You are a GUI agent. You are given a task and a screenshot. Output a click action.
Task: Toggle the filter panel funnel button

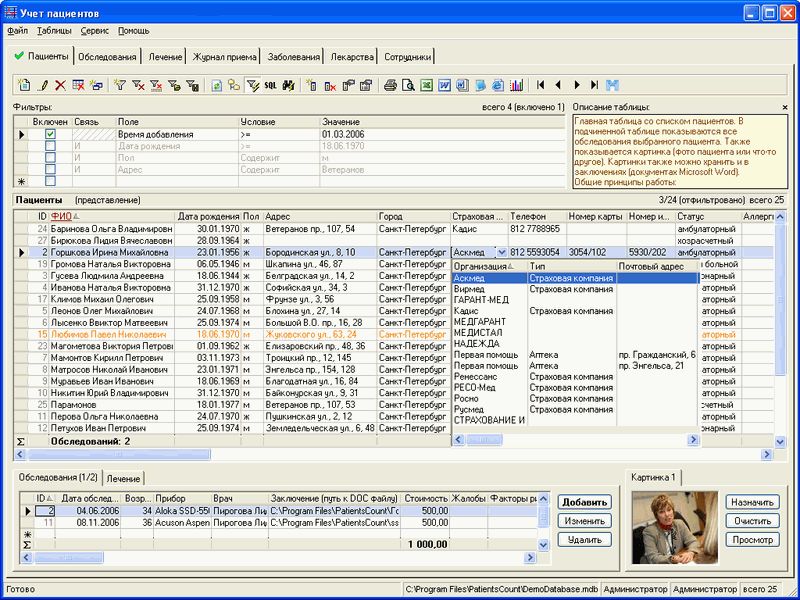(x=253, y=85)
